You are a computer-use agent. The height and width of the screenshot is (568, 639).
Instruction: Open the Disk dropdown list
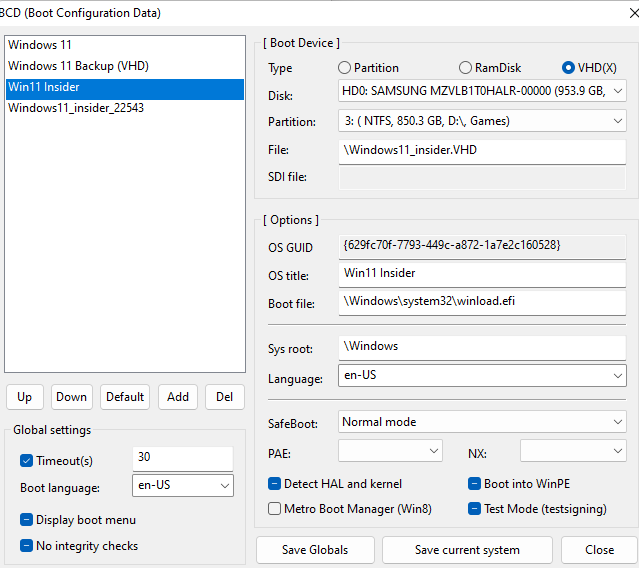coord(482,91)
